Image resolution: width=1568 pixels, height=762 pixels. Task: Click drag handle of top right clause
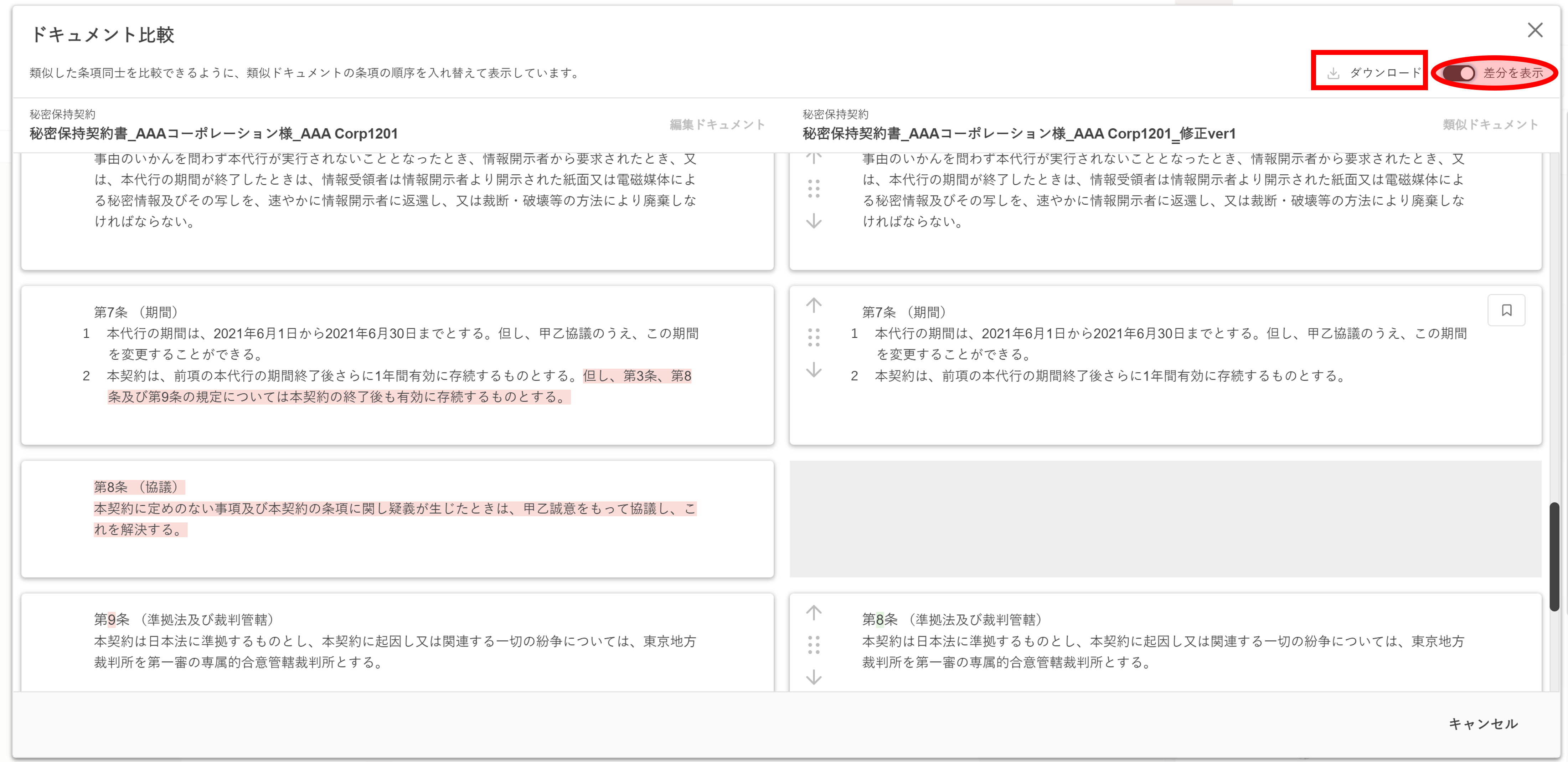coord(814,189)
